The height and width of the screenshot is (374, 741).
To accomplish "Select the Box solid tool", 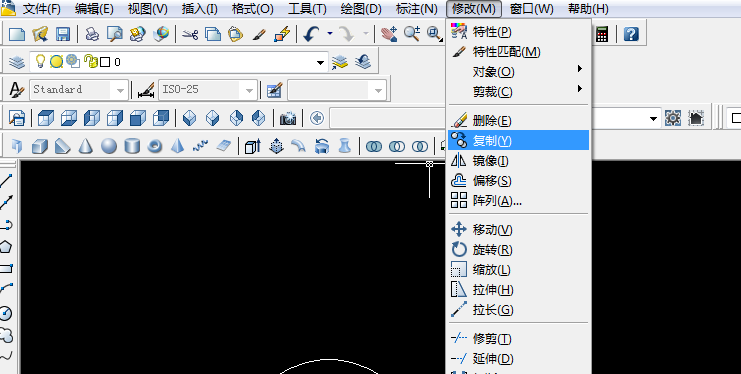I will 39,146.
